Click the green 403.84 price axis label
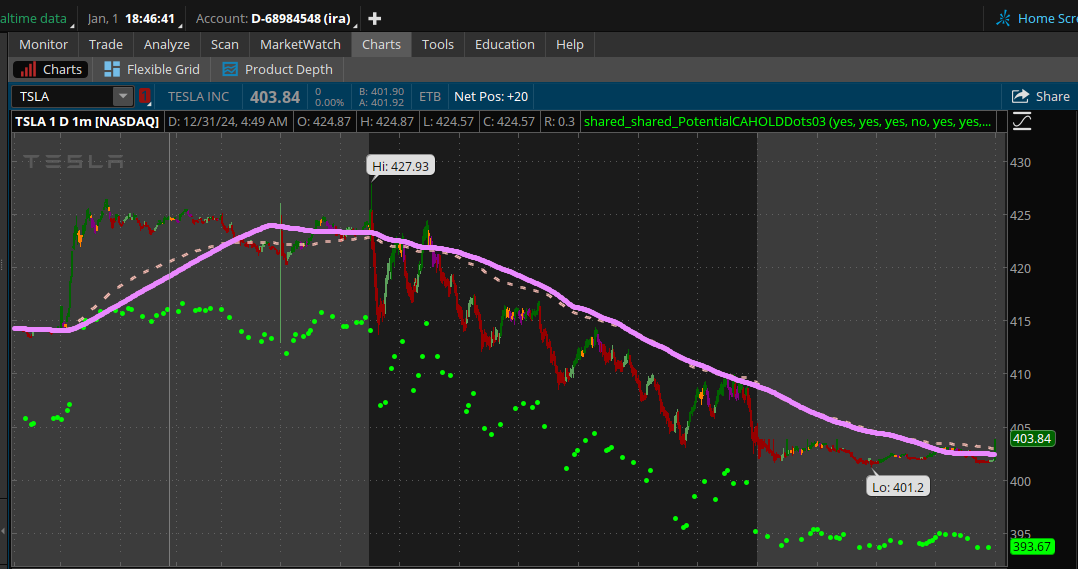This screenshot has height=569, width=1078. click(x=1033, y=438)
